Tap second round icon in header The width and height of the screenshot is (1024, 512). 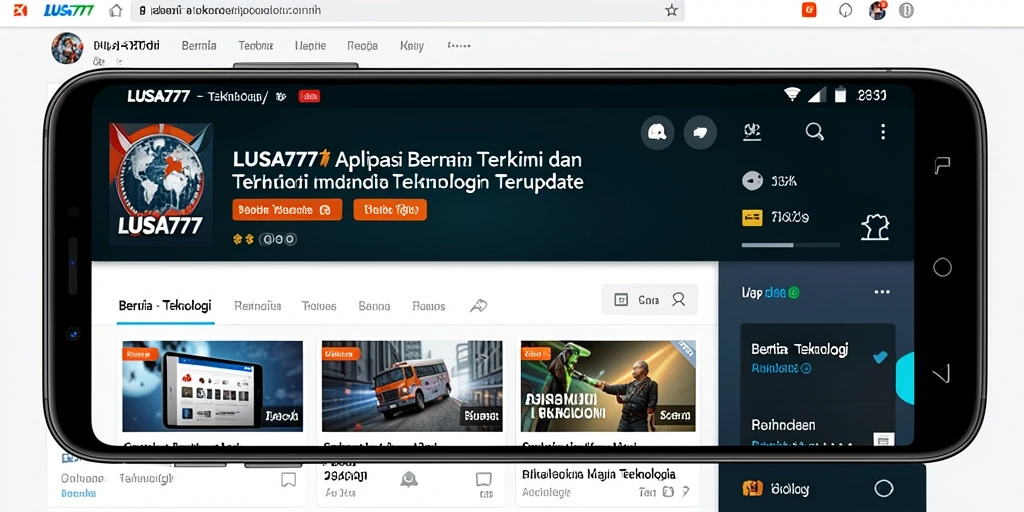700,133
